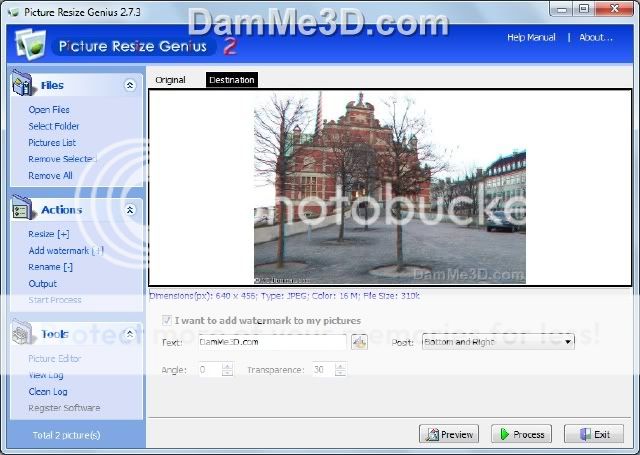Switch to the Destination tab

(231, 80)
